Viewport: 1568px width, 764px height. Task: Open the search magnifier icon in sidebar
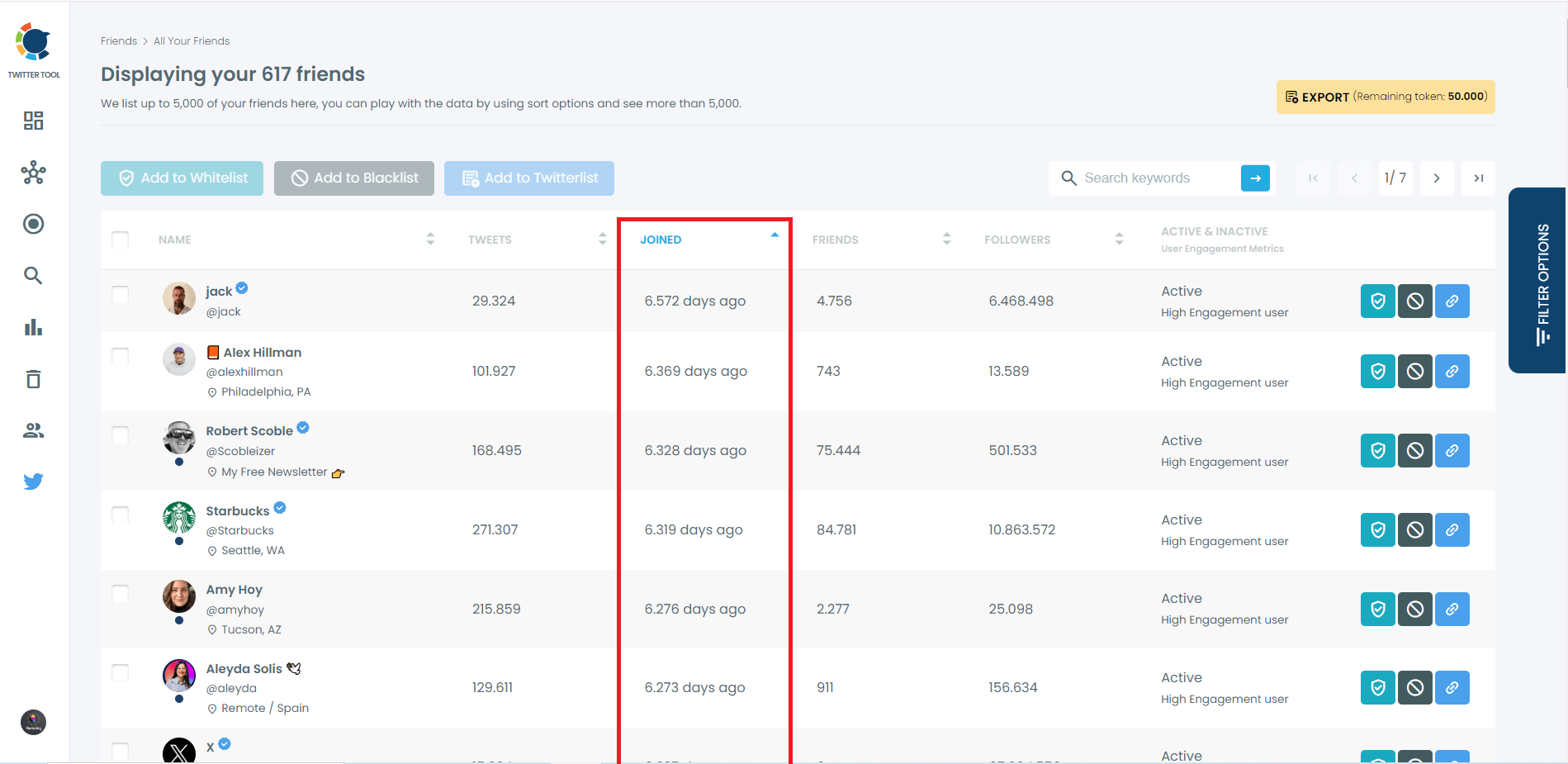[33, 276]
